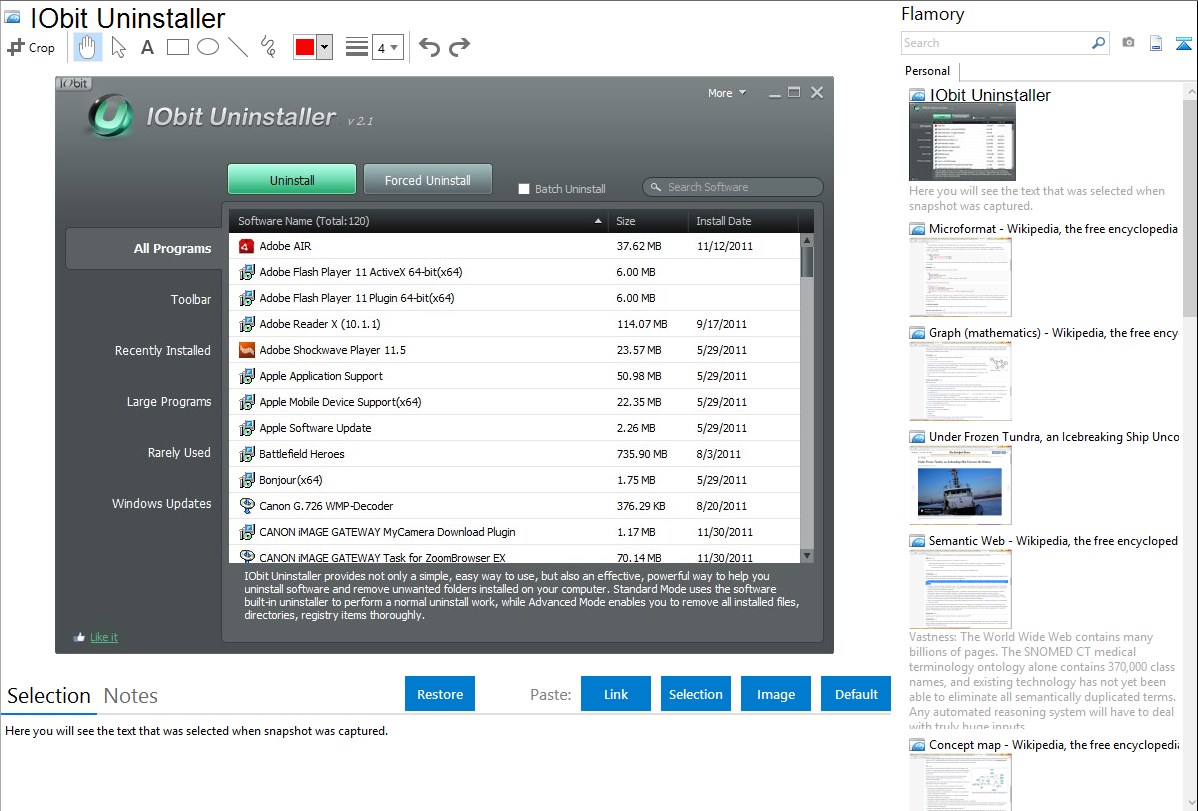Click the Flamory icon beside the page title
The width and height of the screenshot is (1198, 811).
[12, 18]
